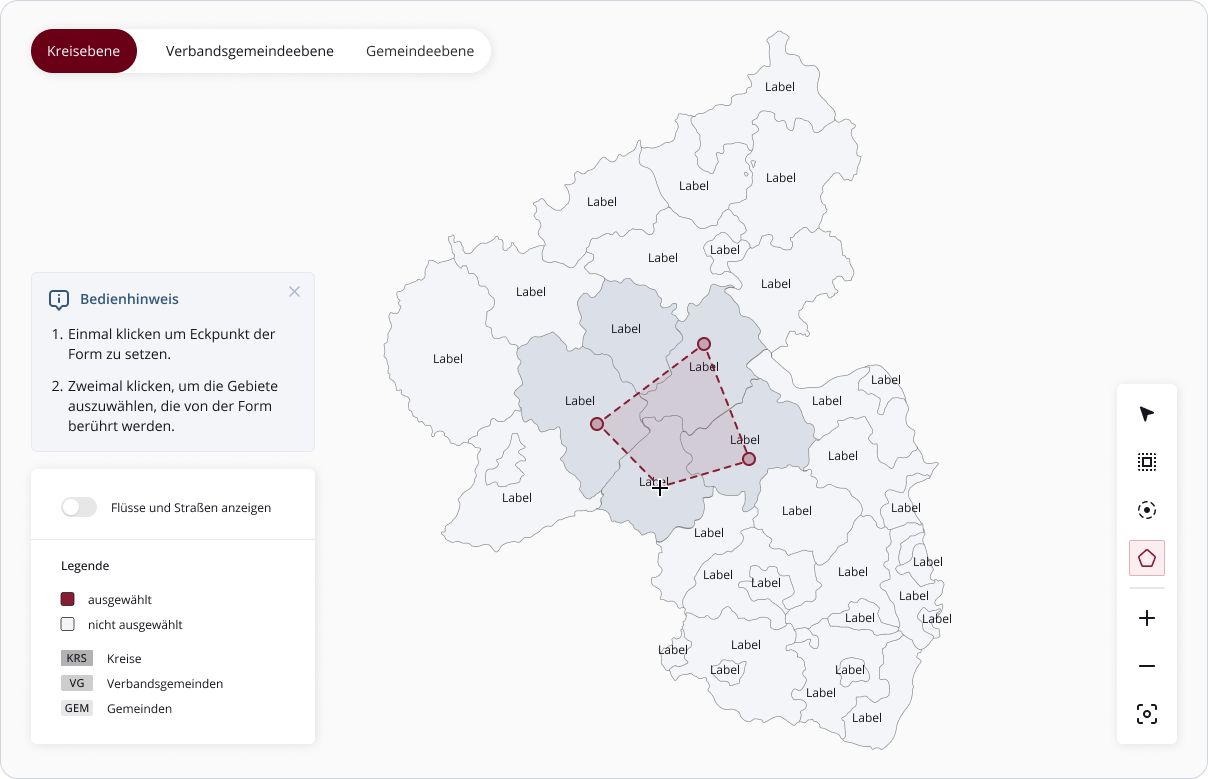This screenshot has width=1208, height=779.
Task: Open the Verbandsgemeindeebene tab
Action: tap(250, 51)
